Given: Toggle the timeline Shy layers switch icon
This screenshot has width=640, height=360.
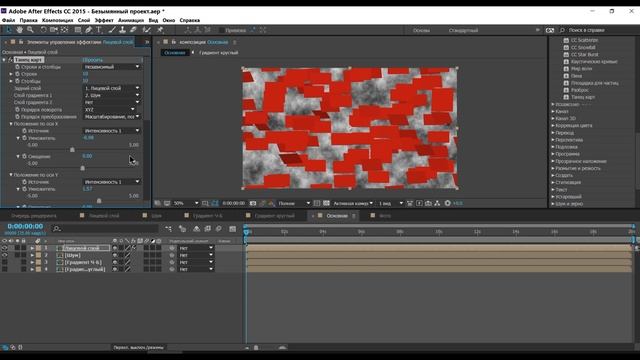Looking at the screenshot, I should (196, 229).
